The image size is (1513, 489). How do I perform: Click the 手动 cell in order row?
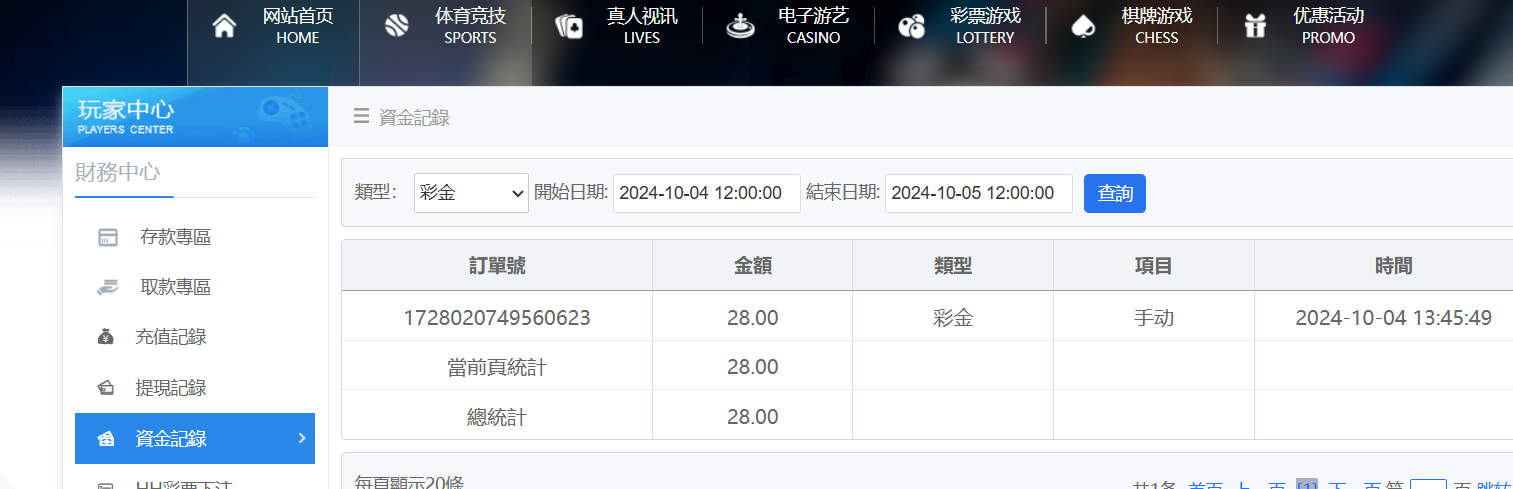point(1154,318)
